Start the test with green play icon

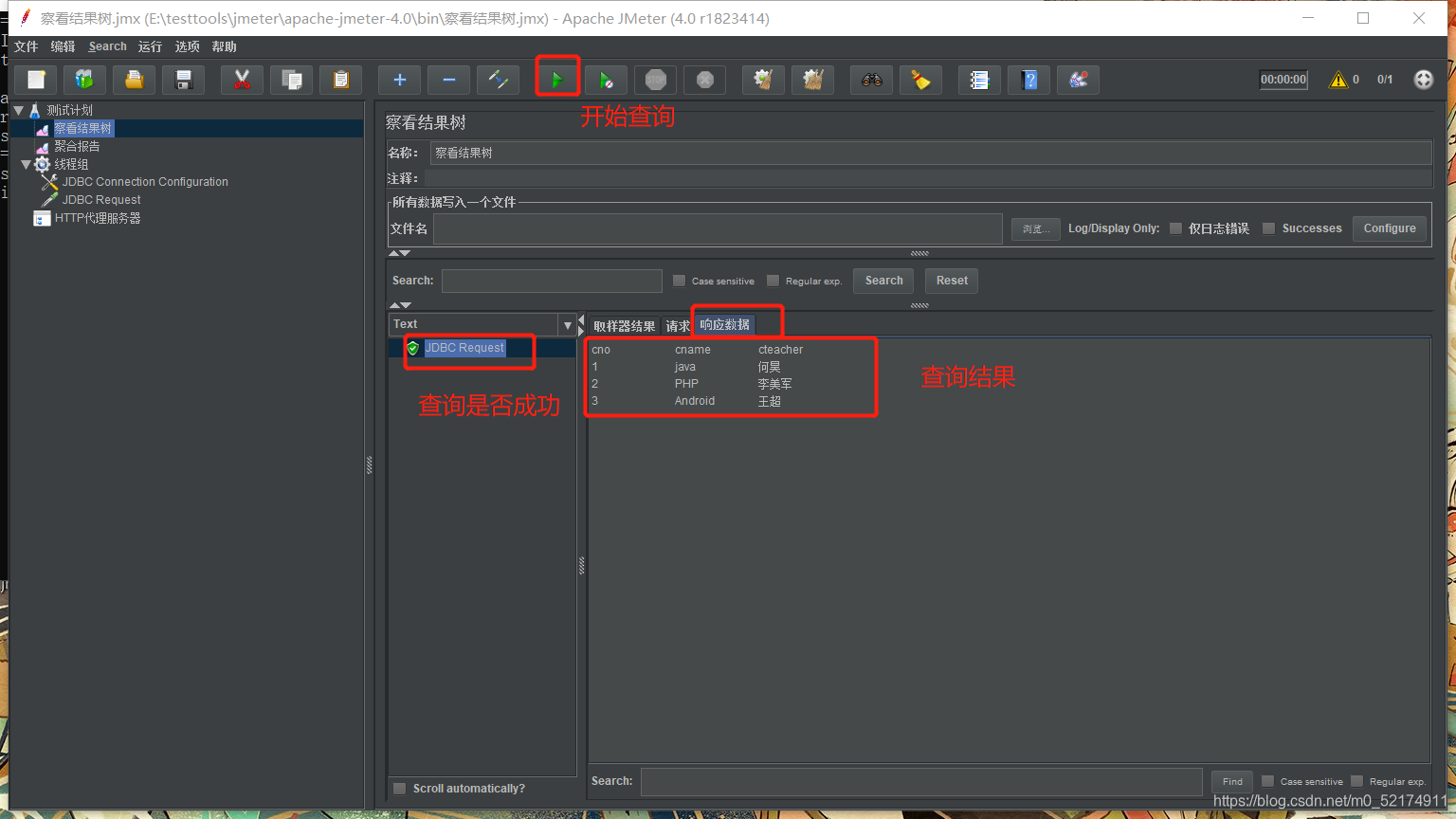tap(557, 81)
